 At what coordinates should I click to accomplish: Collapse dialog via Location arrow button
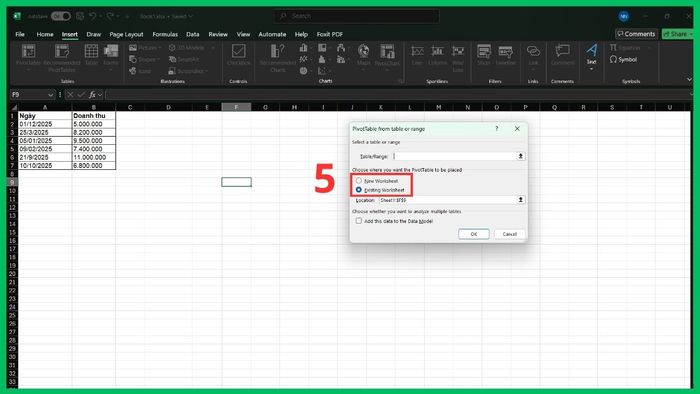click(521, 200)
